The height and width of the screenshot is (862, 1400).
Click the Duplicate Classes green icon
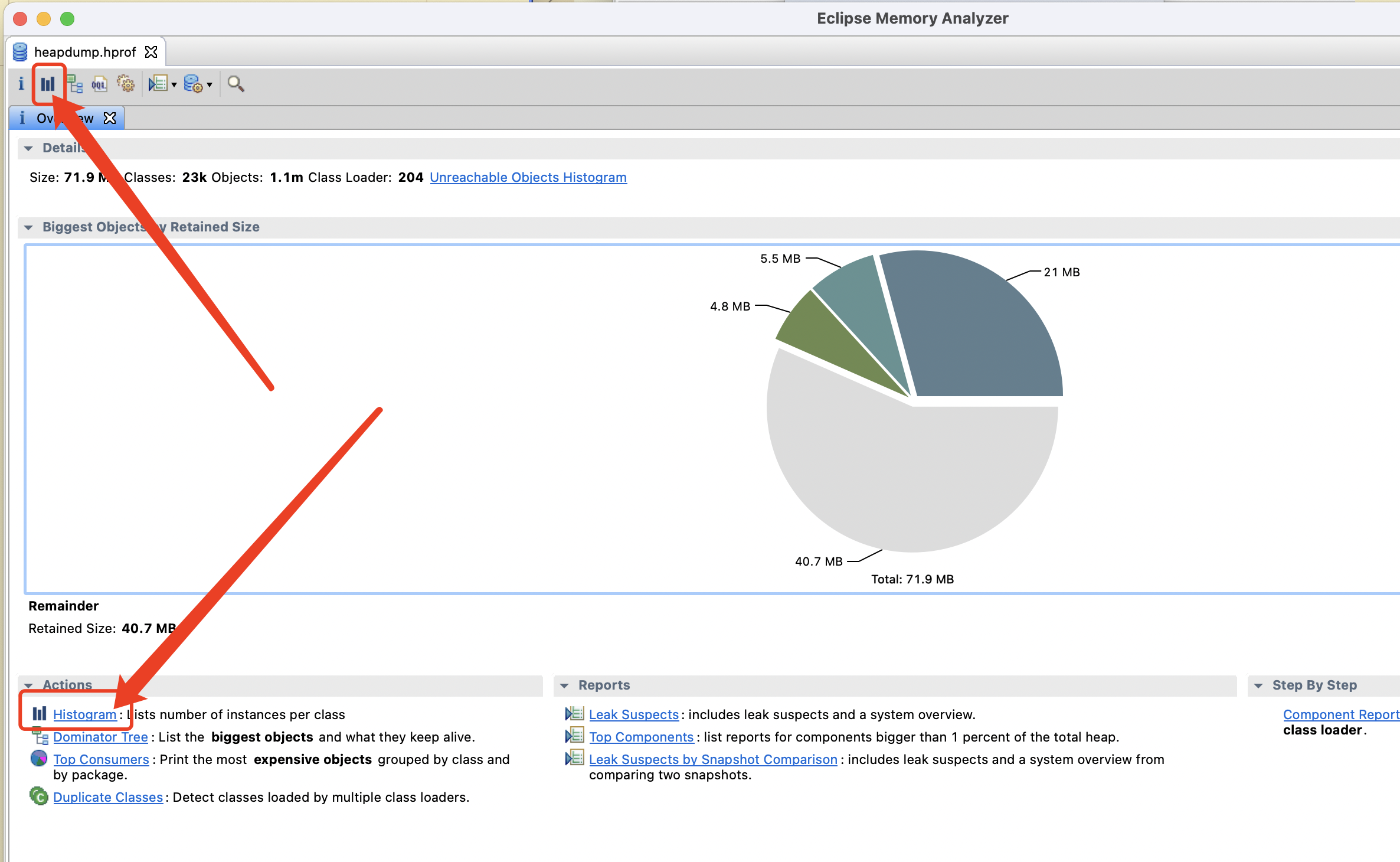pos(39,796)
